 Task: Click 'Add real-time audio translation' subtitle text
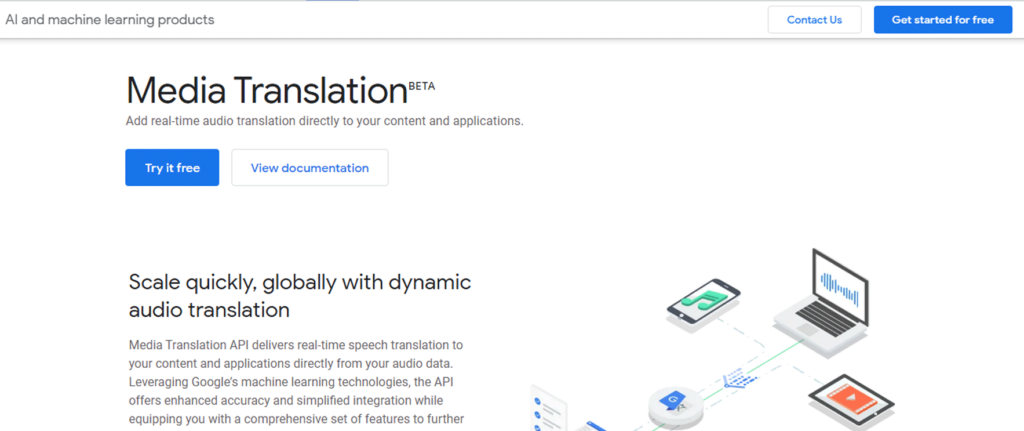coord(325,121)
